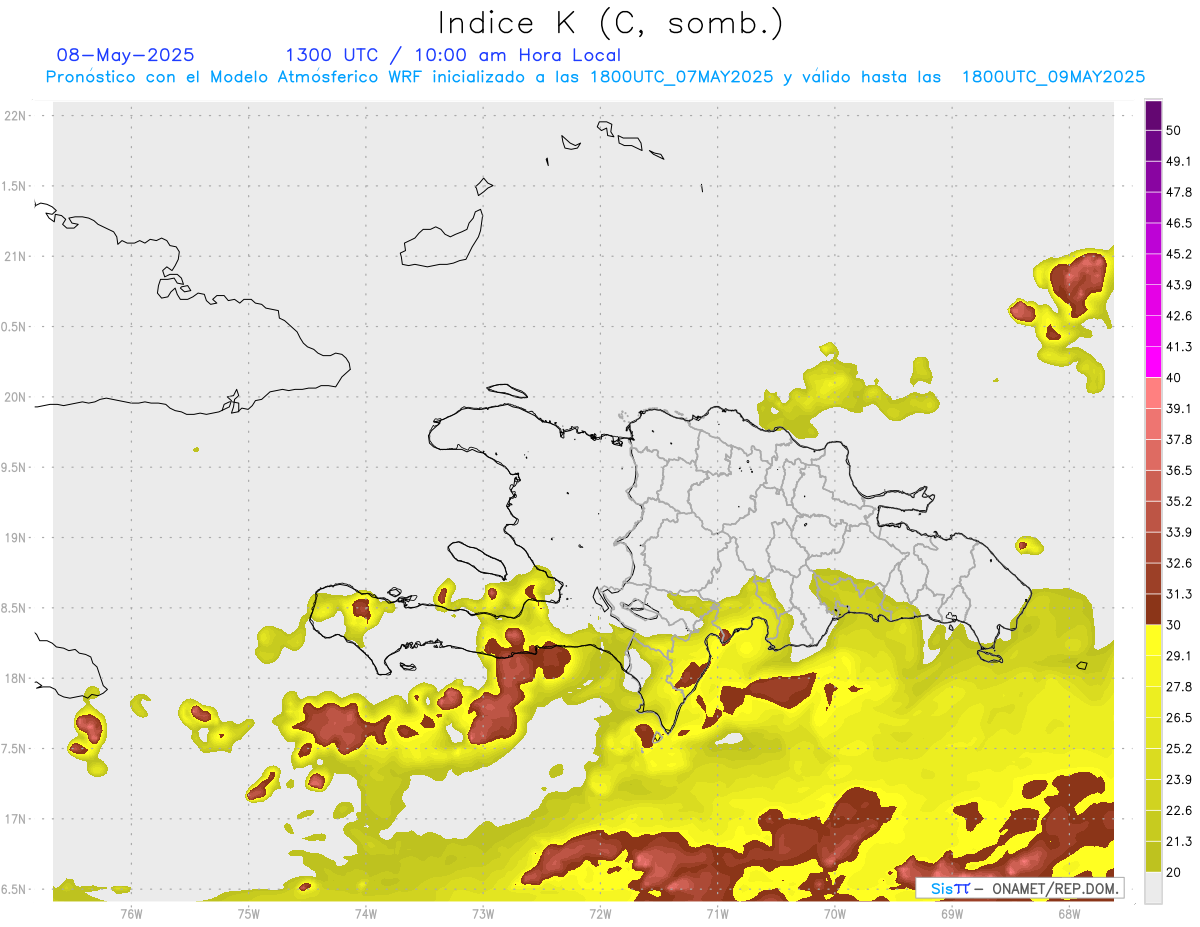
Task: Click the 21N latitude label
Action: pos(15,256)
